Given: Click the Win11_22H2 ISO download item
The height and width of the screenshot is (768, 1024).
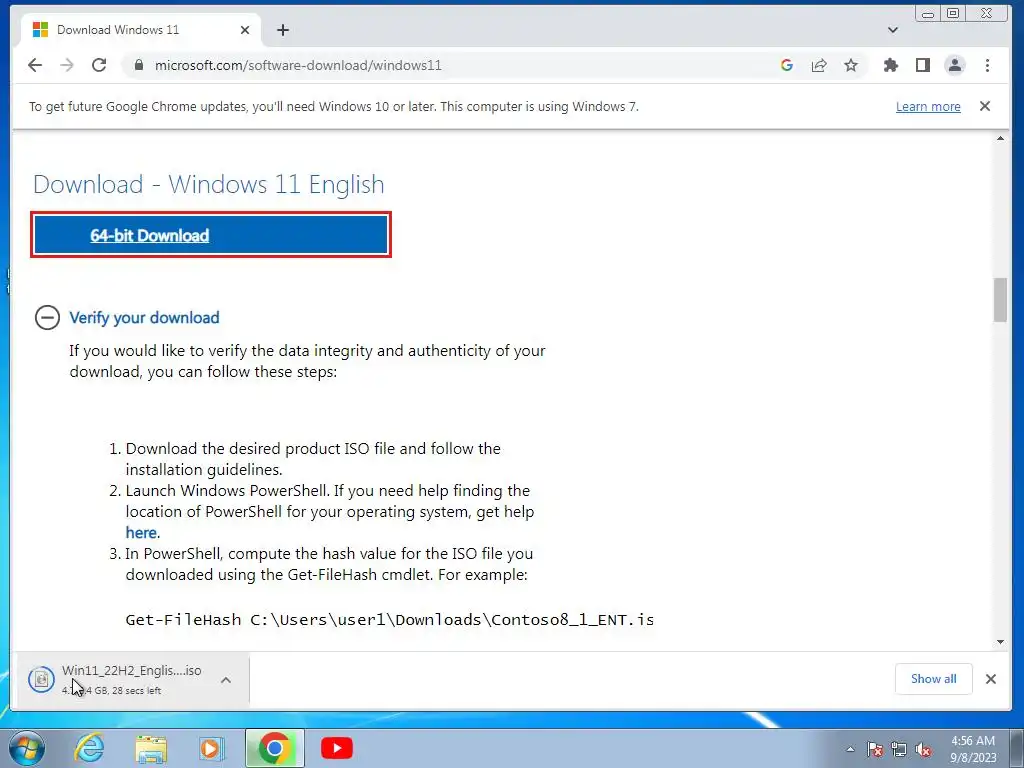Looking at the screenshot, I should click(x=131, y=679).
